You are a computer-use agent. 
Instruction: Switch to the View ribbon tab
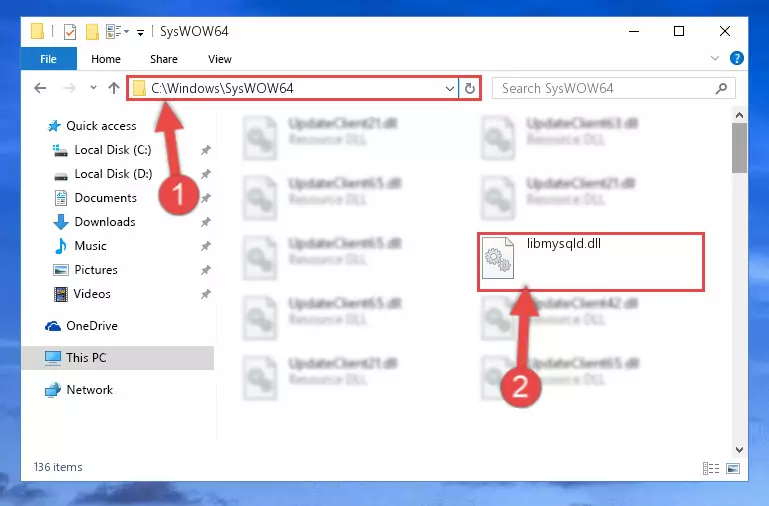click(x=220, y=59)
